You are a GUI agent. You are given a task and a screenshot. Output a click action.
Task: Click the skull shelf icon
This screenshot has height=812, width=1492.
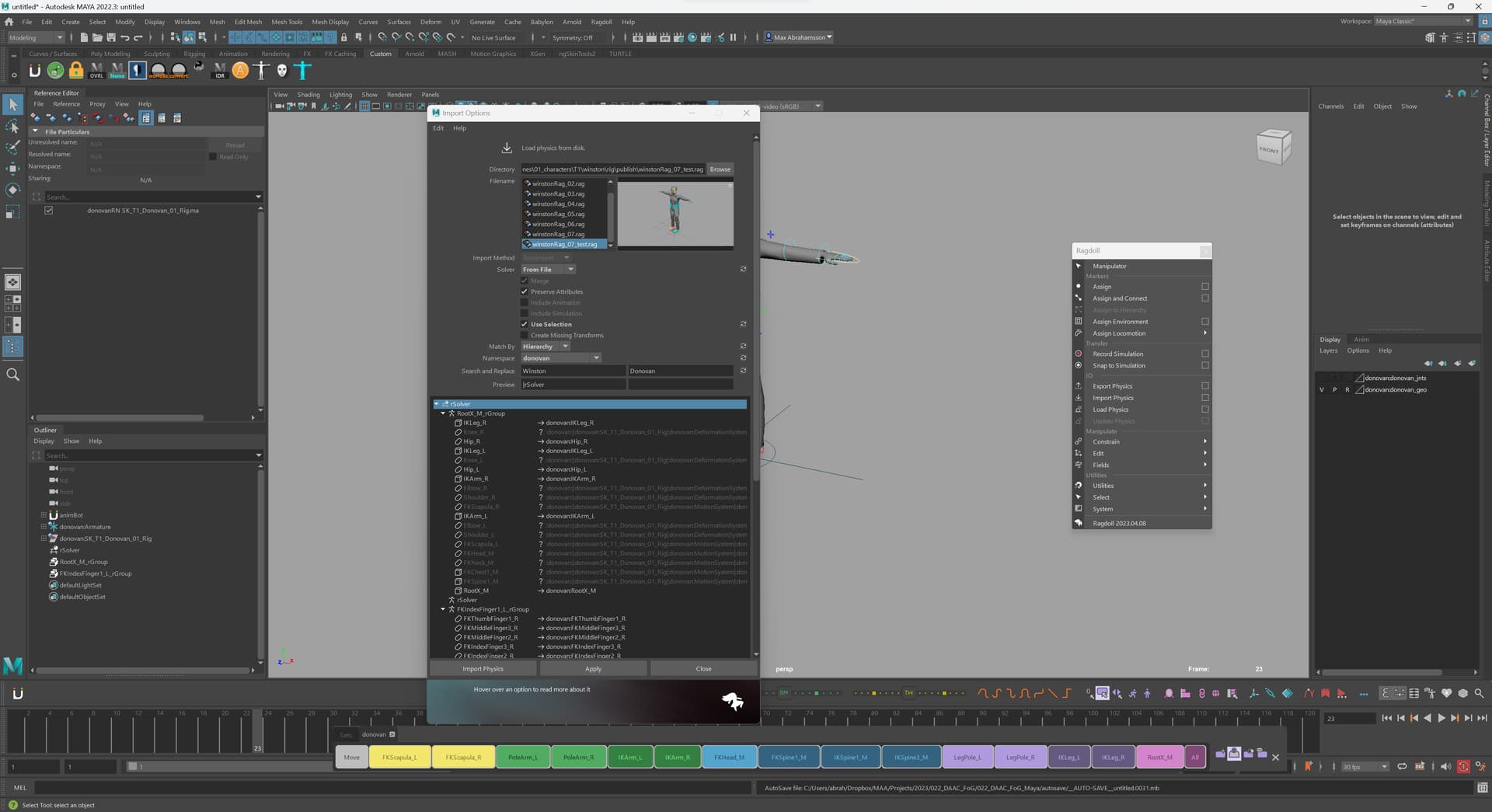(282, 71)
